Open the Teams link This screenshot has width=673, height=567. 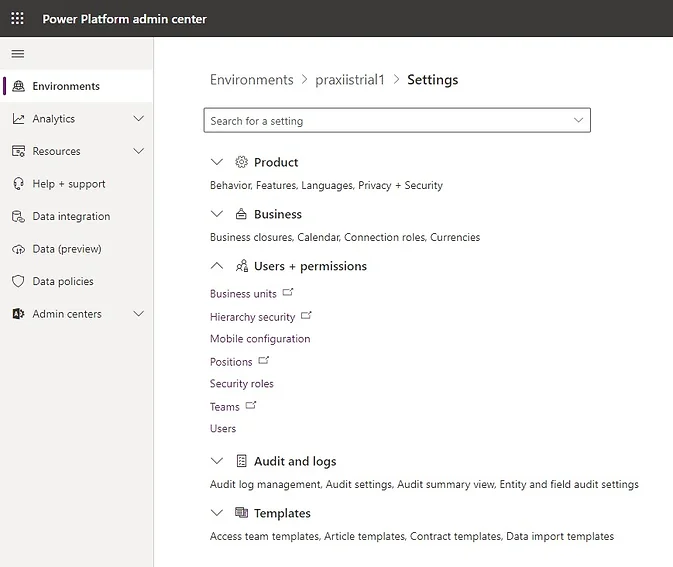click(224, 406)
